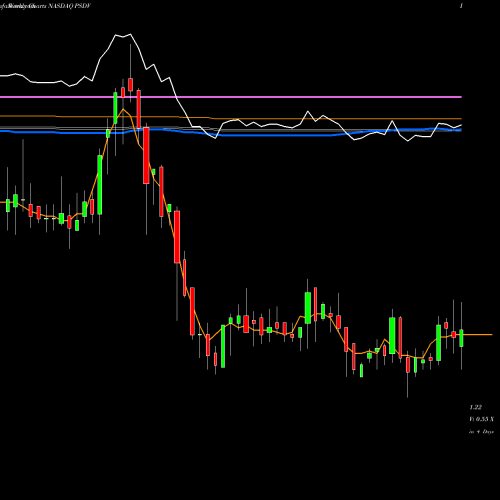
Task: Click the 1.22 price value label
Action: tap(475, 407)
